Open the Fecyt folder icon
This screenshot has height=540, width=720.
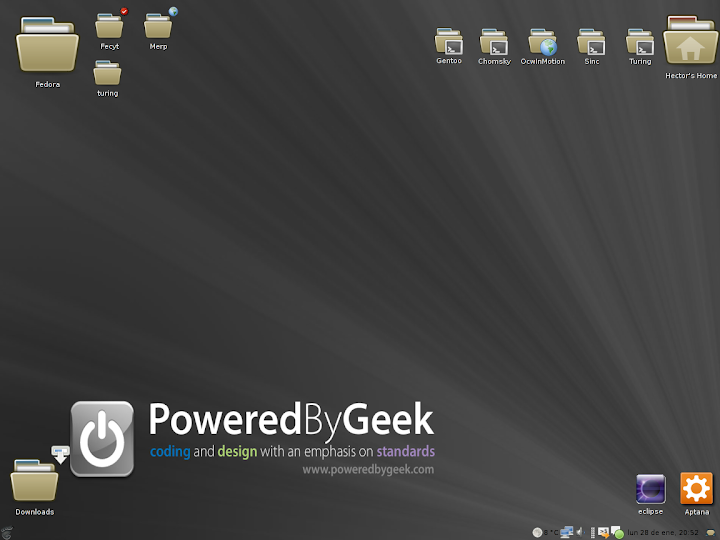[109, 26]
